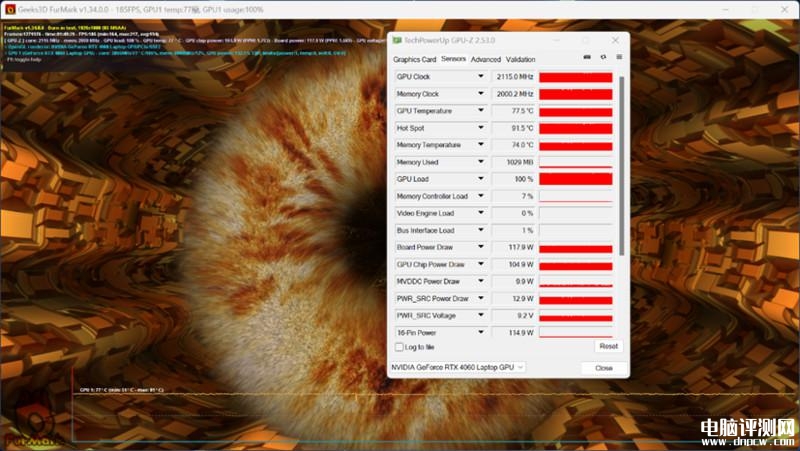
Task: Open the 16-Pin Power dropdown arrow
Action: point(481,333)
